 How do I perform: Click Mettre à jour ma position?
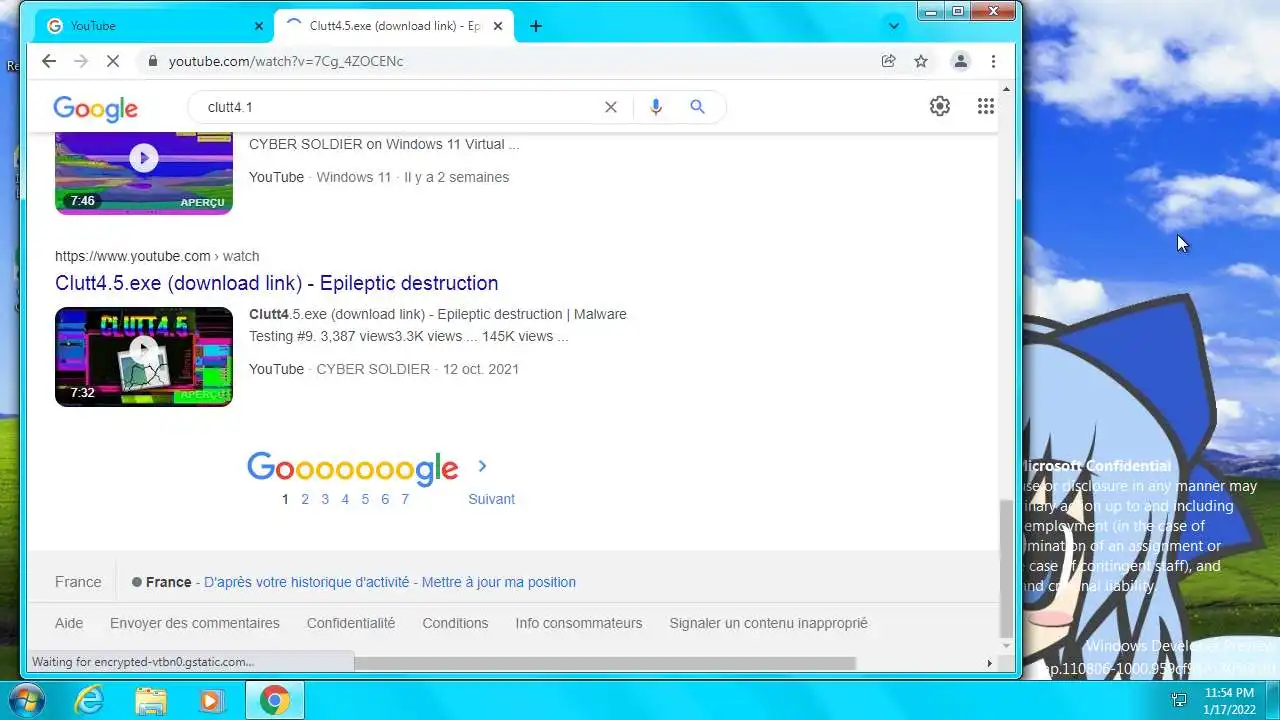tap(499, 582)
